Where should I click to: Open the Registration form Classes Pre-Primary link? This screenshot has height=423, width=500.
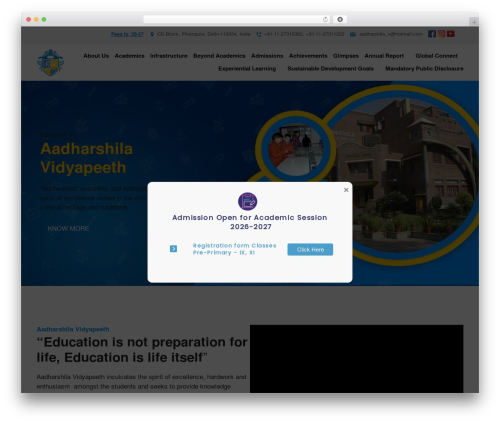(x=234, y=249)
